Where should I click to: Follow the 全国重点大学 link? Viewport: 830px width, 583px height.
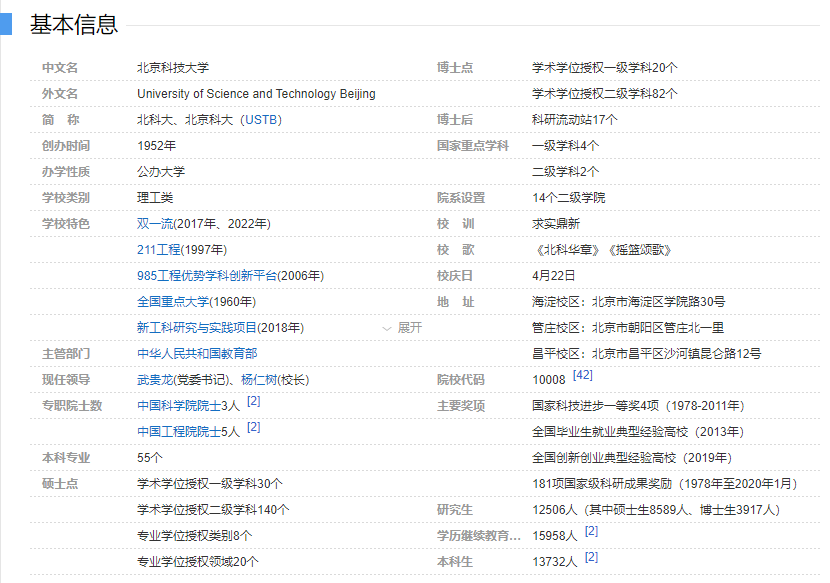pos(172,302)
